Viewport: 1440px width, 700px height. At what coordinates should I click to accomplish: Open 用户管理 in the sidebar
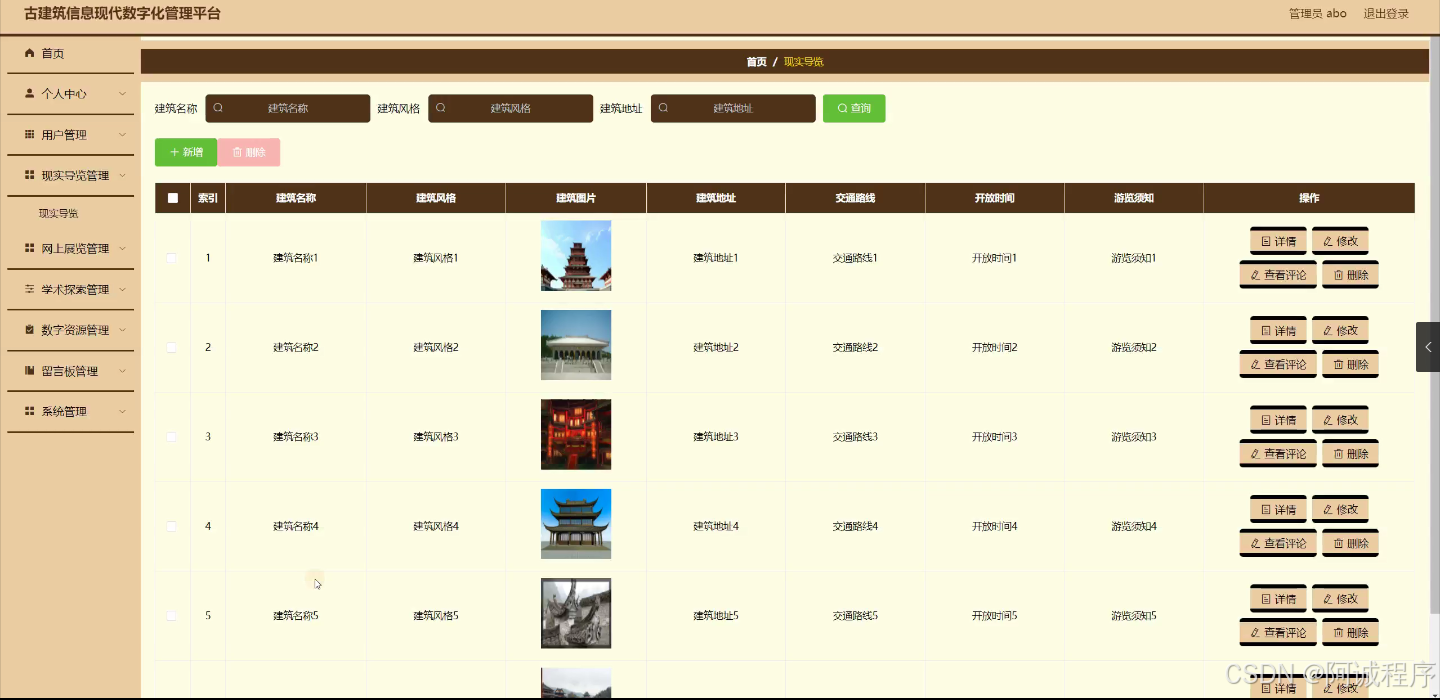pyautogui.click(x=70, y=135)
